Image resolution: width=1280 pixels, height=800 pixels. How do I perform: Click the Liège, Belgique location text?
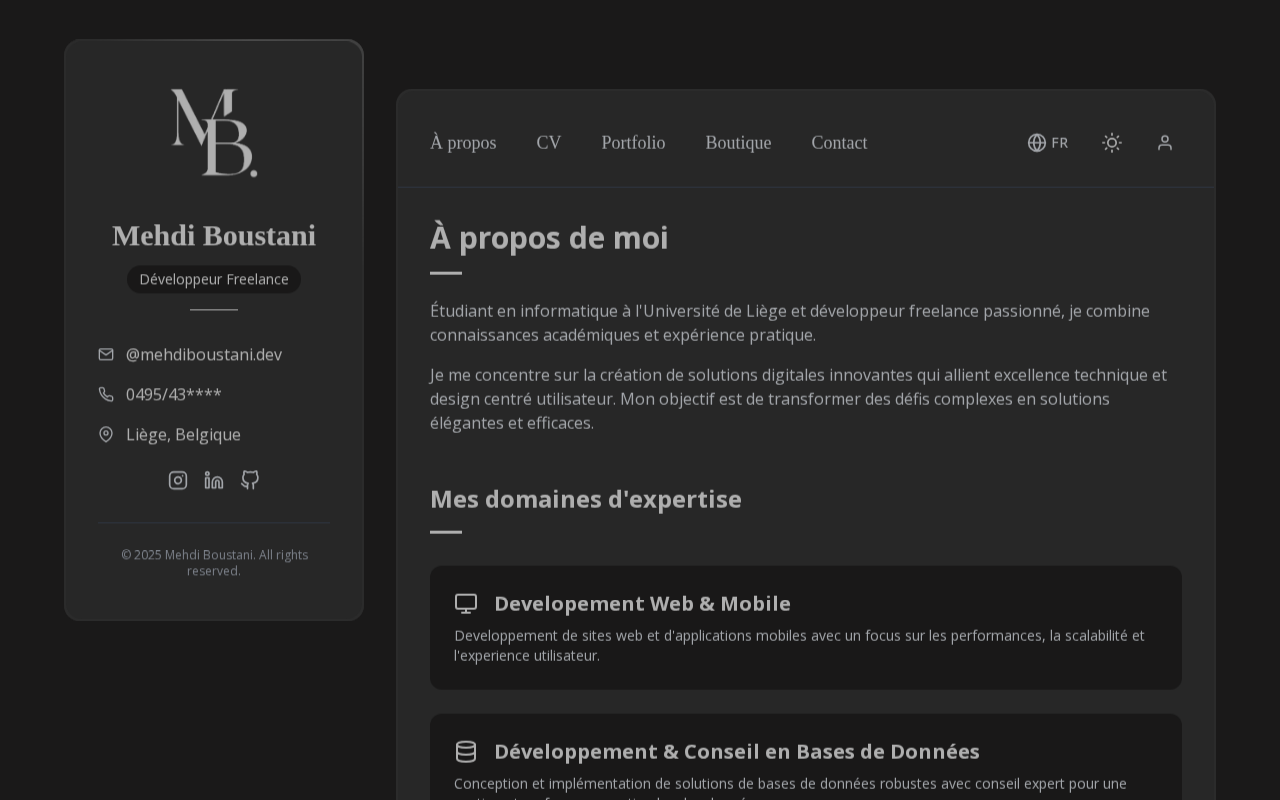183,434
